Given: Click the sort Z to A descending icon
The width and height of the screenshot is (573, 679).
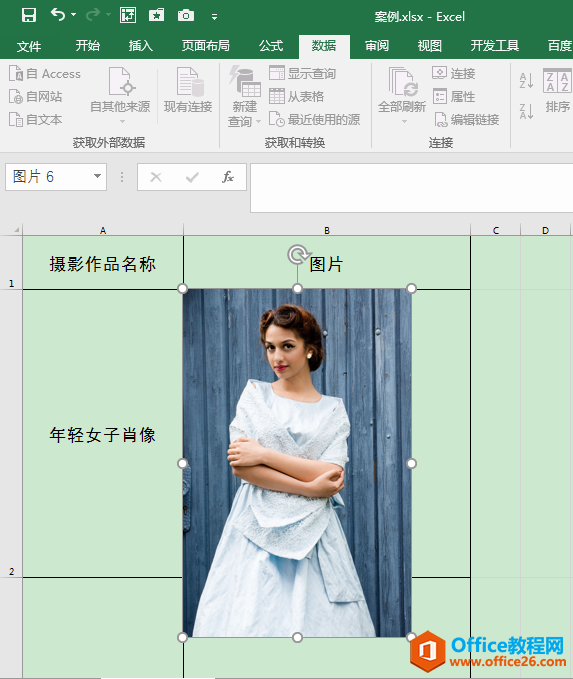Looking at the screenshot, I should point(526,111).
